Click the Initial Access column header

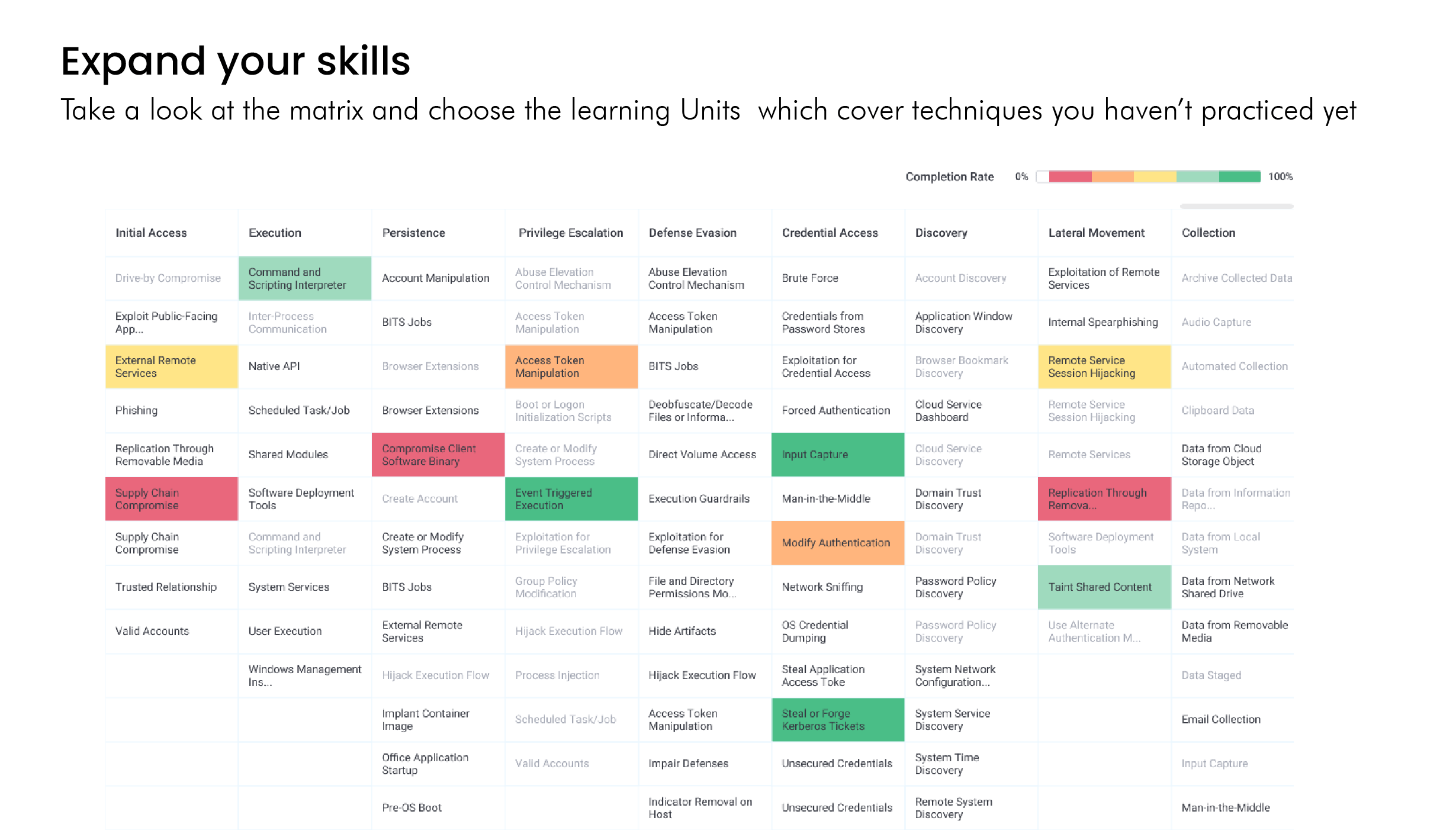click(x=151, y=233)
